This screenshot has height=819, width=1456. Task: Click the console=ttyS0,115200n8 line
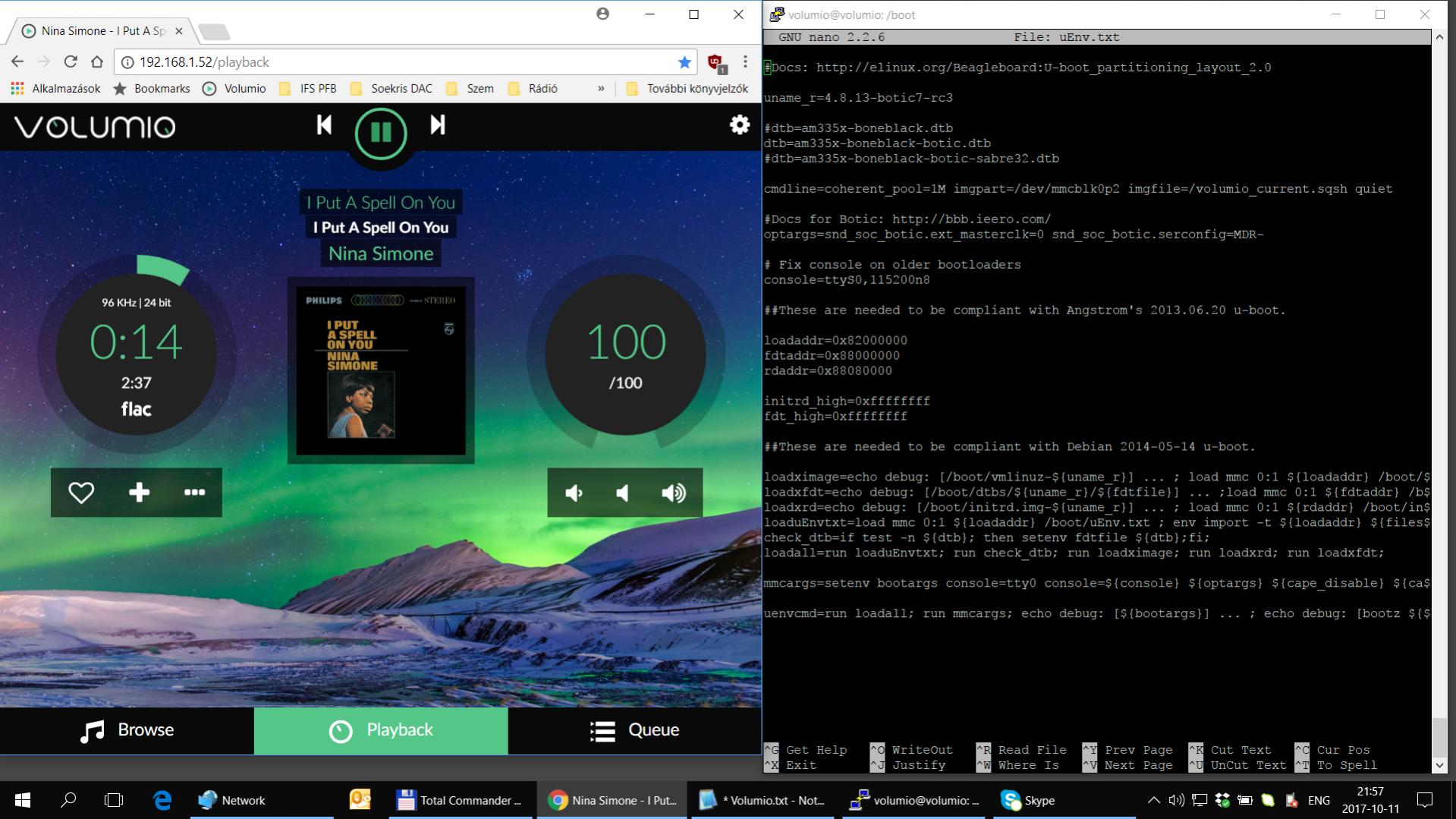point(847,280)
